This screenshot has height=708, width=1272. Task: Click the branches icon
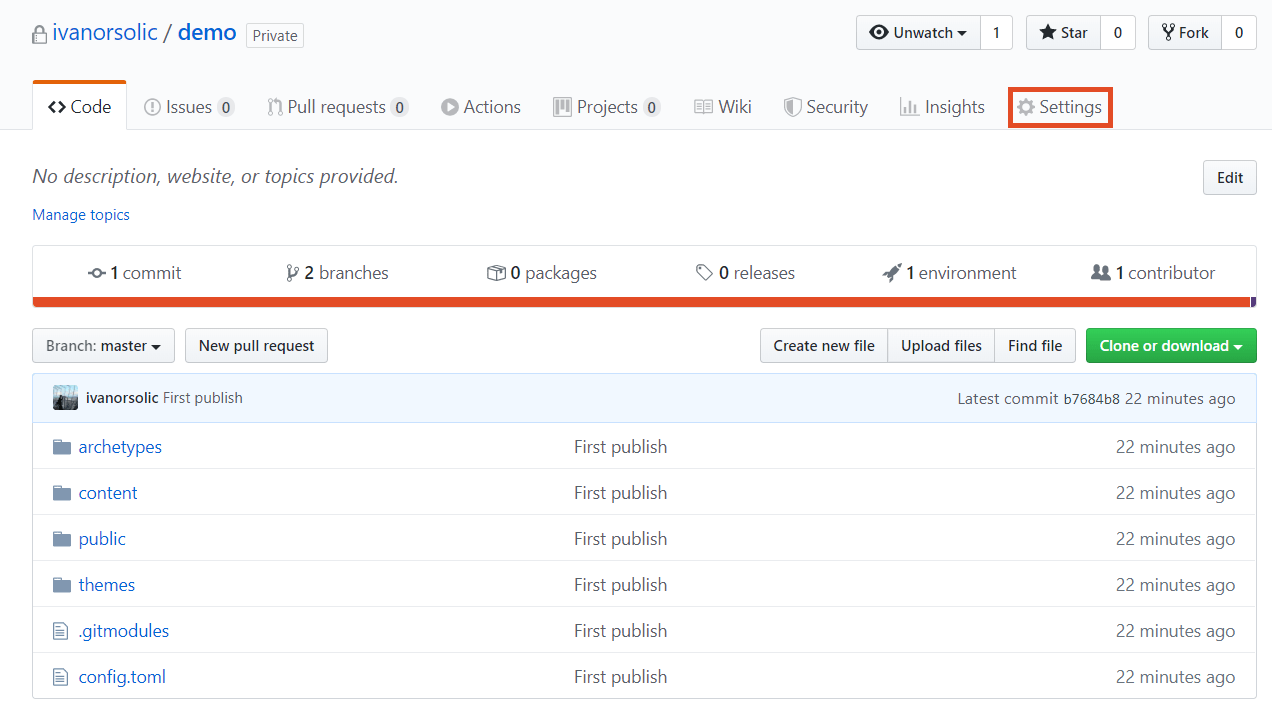click(292, 273)
